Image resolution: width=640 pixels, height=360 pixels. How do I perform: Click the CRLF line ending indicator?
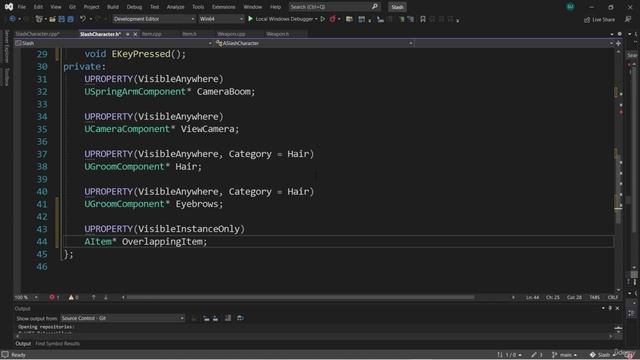(x=613, y=297)
